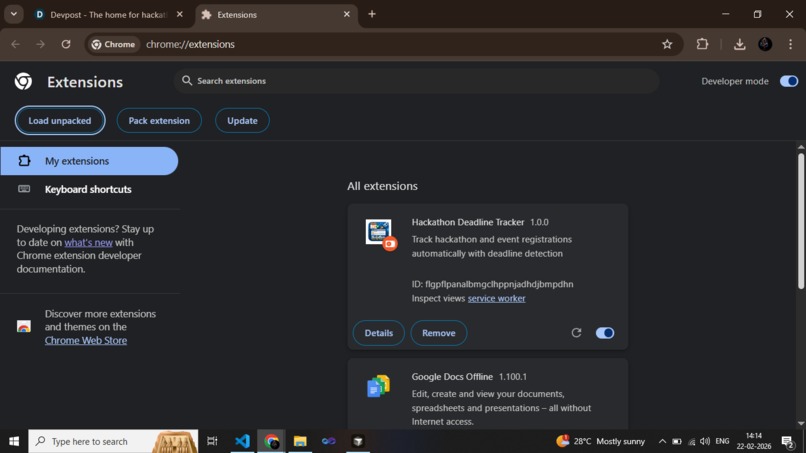Click the magnifier icon in Search extensions
Image resolution: width=806 pixels, height=453 pixels.
click(x=187, y=81)
